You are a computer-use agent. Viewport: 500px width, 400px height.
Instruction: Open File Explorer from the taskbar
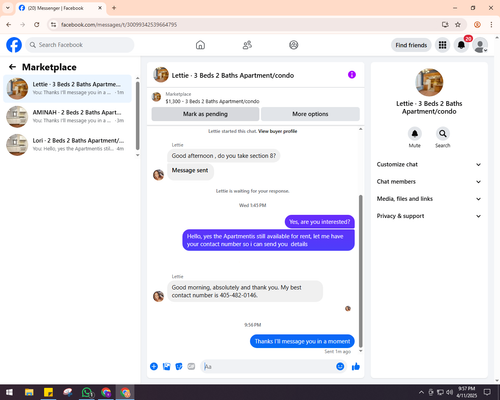[x=29, y=392]
